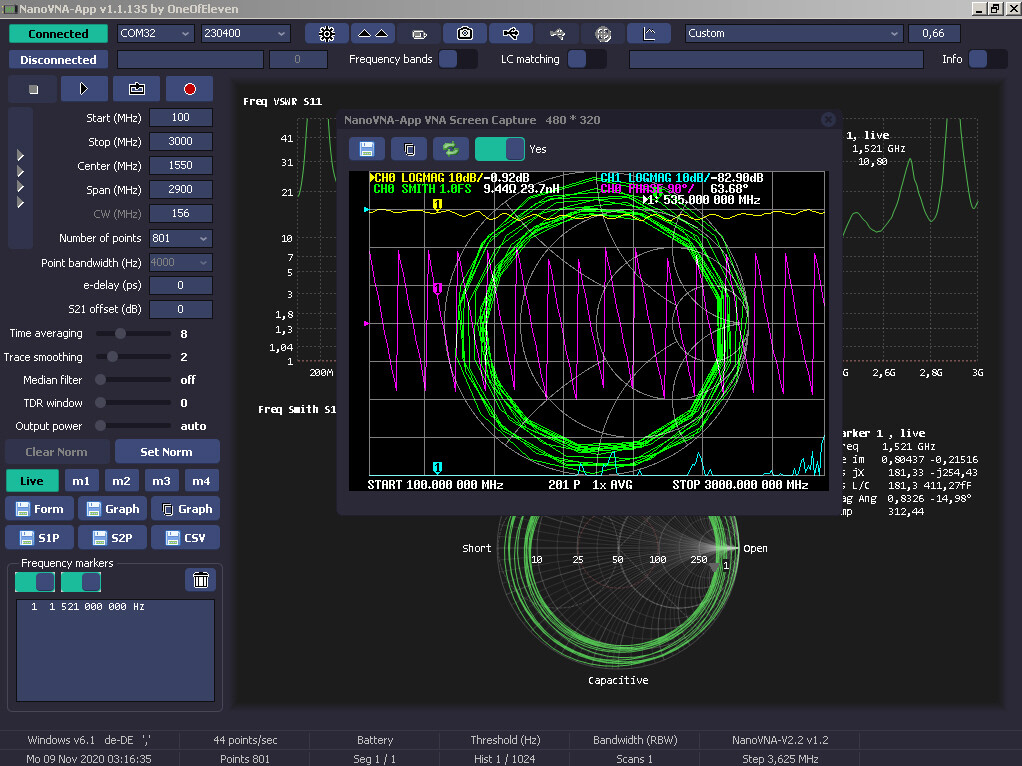Click the Center (MHz) field
This screenshot has width=1022, height=766.
(181, 166)
